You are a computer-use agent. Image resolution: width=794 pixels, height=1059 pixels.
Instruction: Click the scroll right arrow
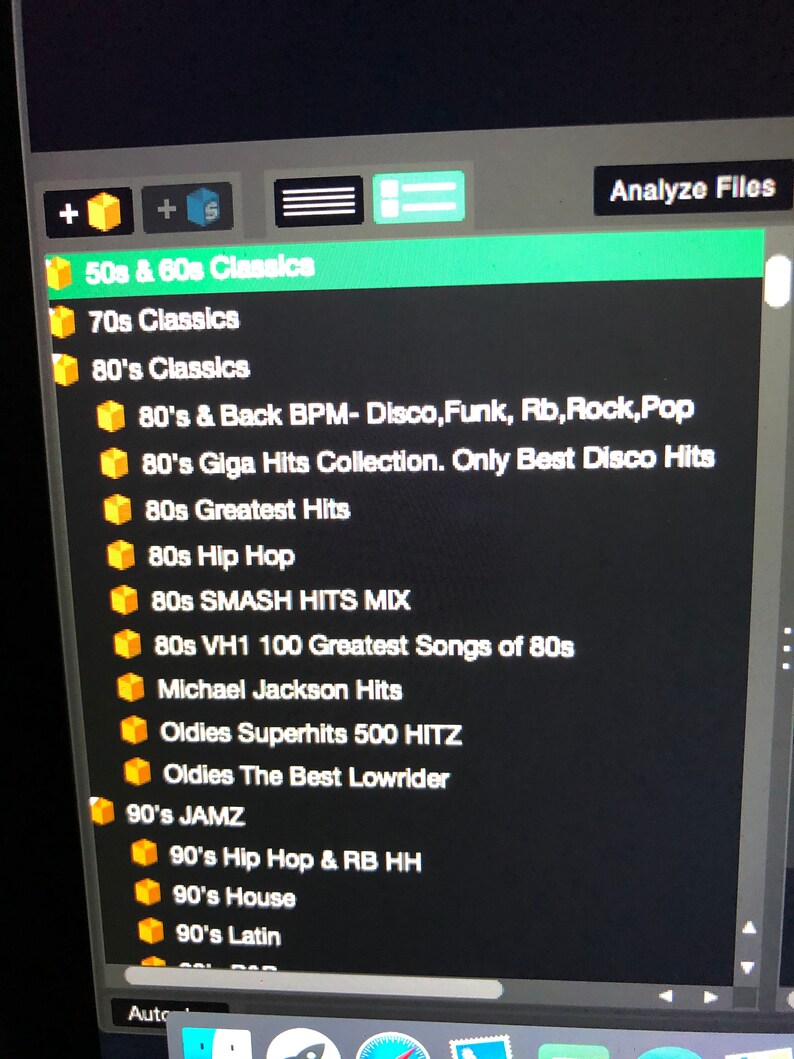[x=710, y=996]
